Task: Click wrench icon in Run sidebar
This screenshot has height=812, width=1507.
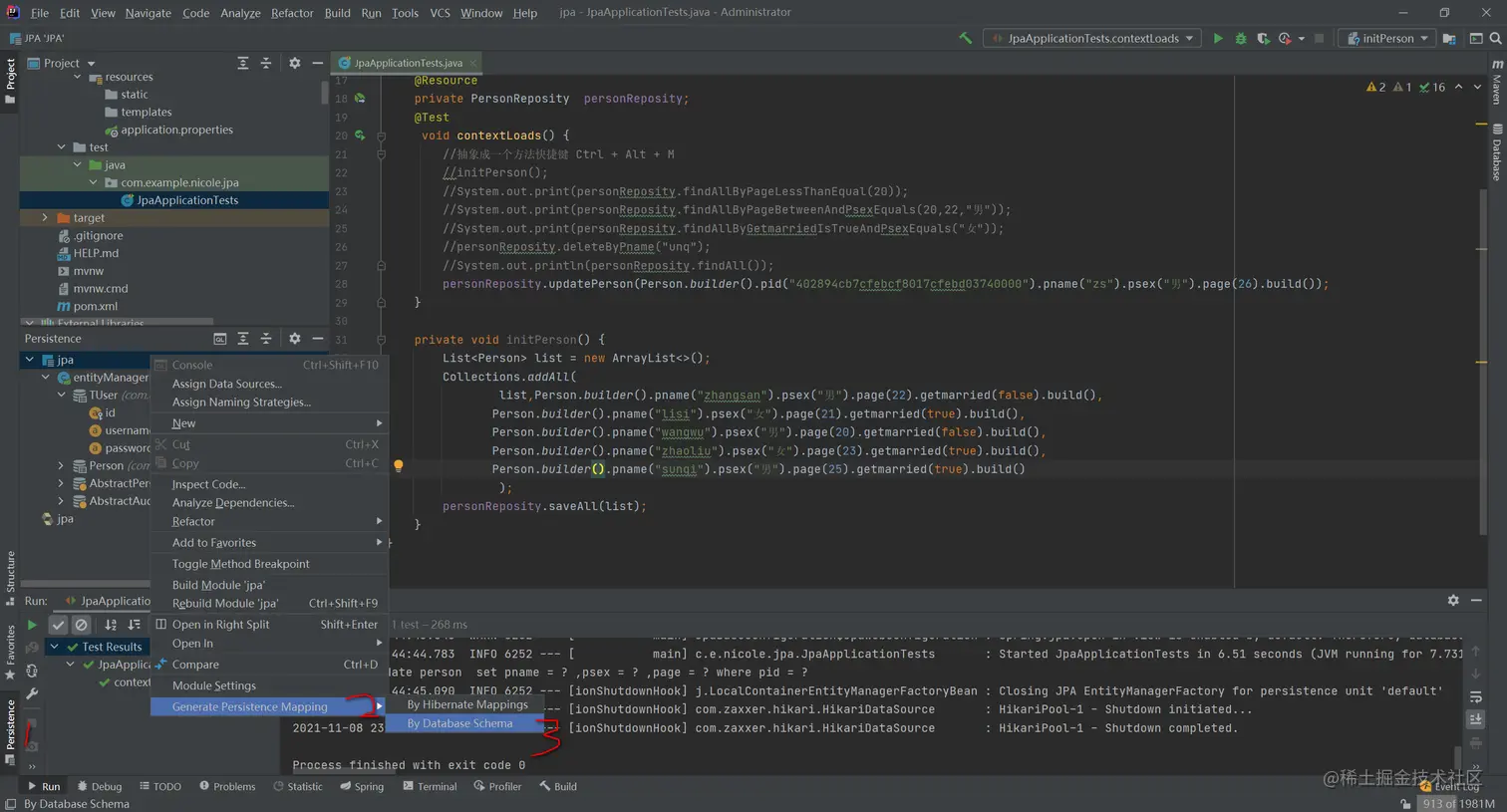Action: coord(31,693)
